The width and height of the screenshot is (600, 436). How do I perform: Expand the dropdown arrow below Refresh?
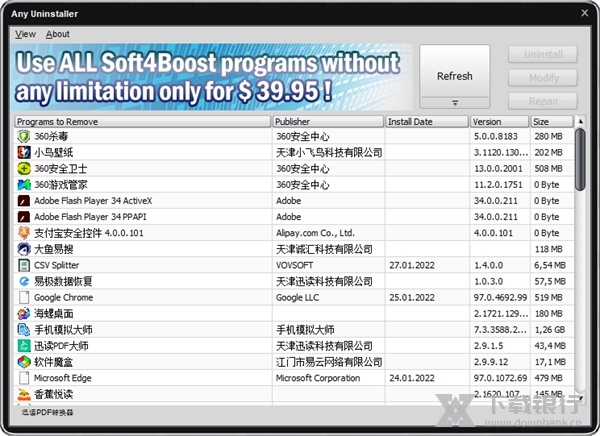(455, 102)
